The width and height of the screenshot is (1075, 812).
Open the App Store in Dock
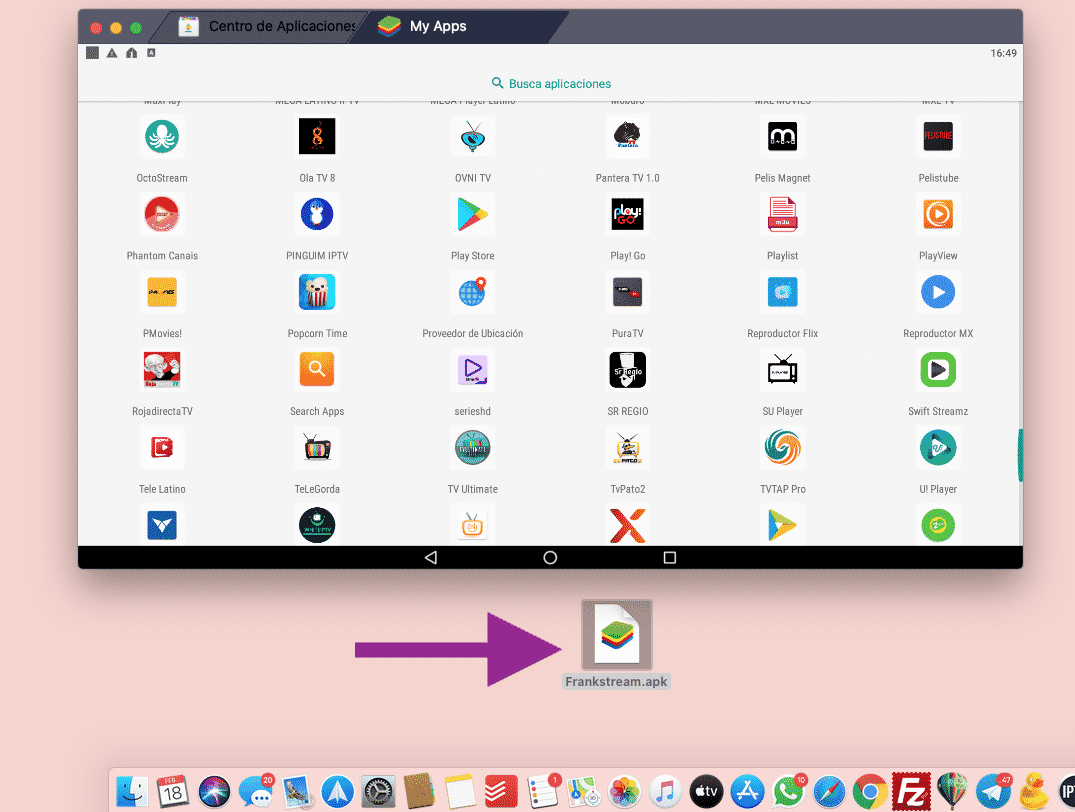click(x=747, y=792)
